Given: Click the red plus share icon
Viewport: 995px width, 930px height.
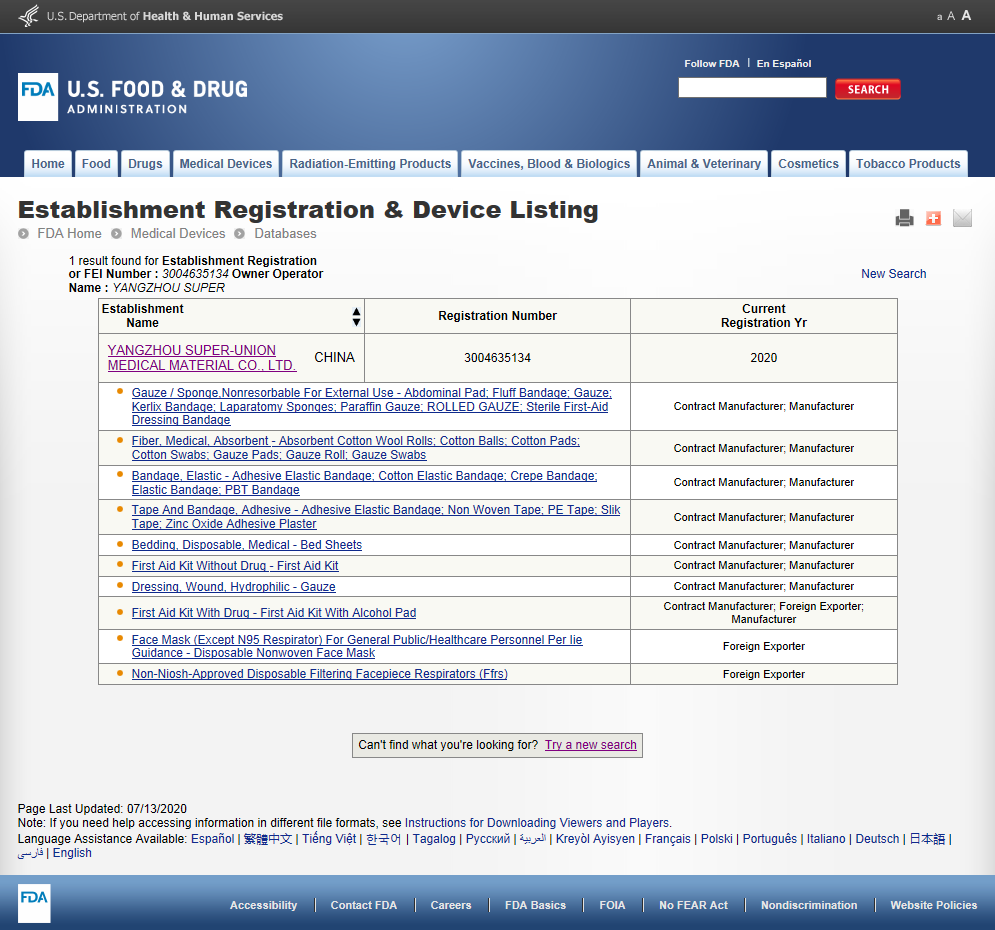Looking at the screenshot, I should click(933, 218).
